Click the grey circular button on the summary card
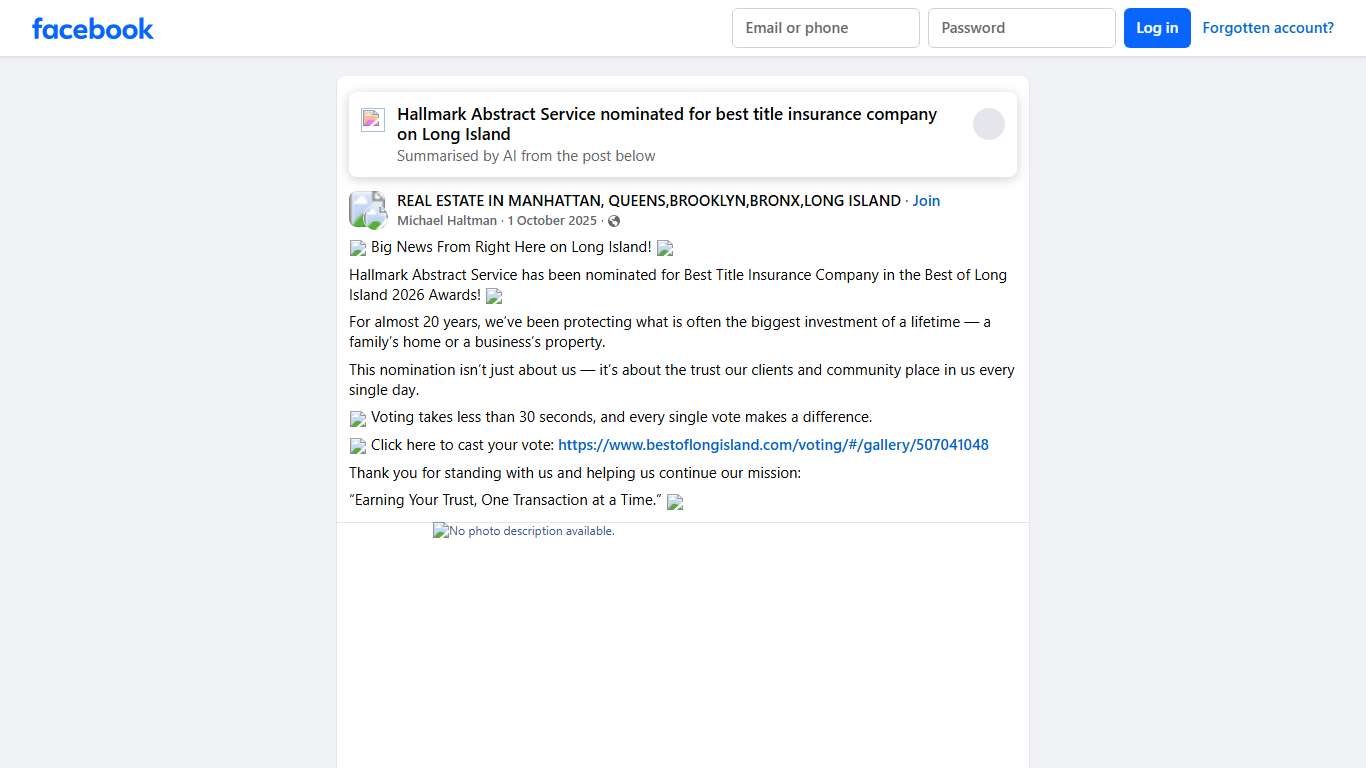This screenshot has width=1366, height=768. (988, 124)
